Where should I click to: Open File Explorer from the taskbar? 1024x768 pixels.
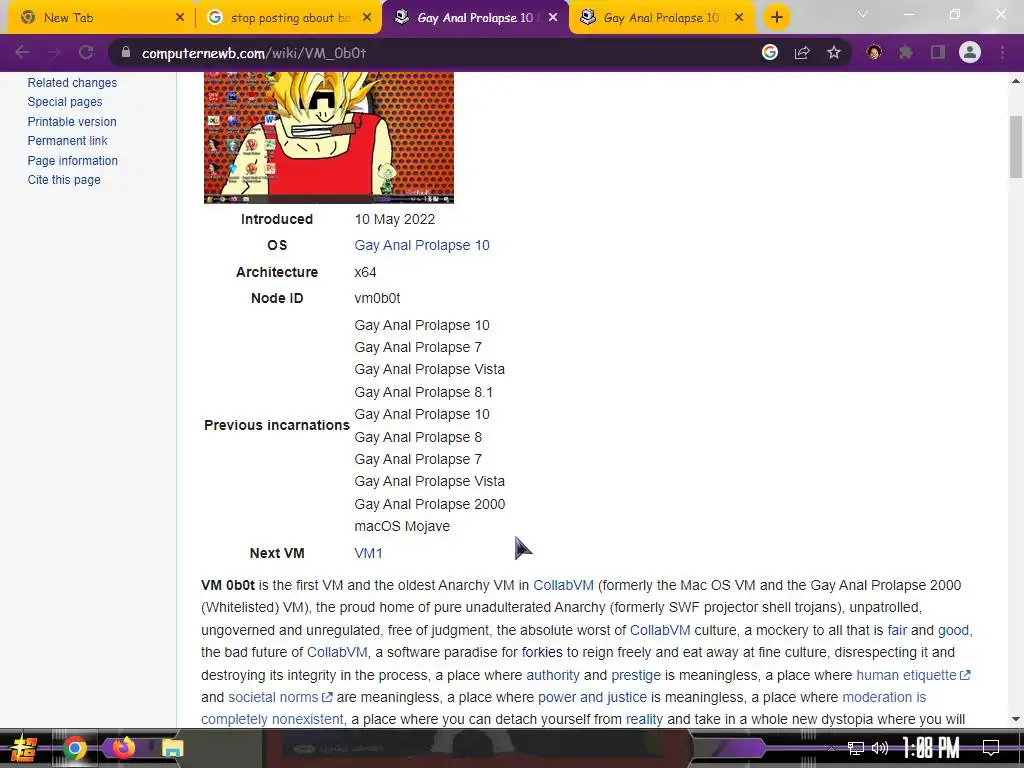point(172,748)
